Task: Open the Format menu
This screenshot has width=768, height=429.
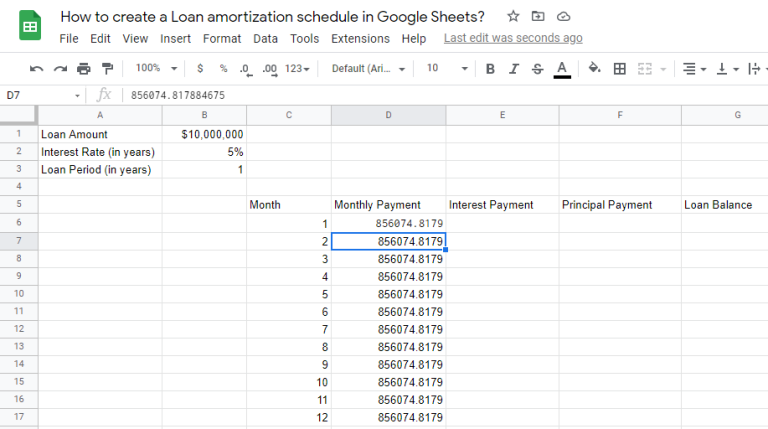Action: (222, 39)
